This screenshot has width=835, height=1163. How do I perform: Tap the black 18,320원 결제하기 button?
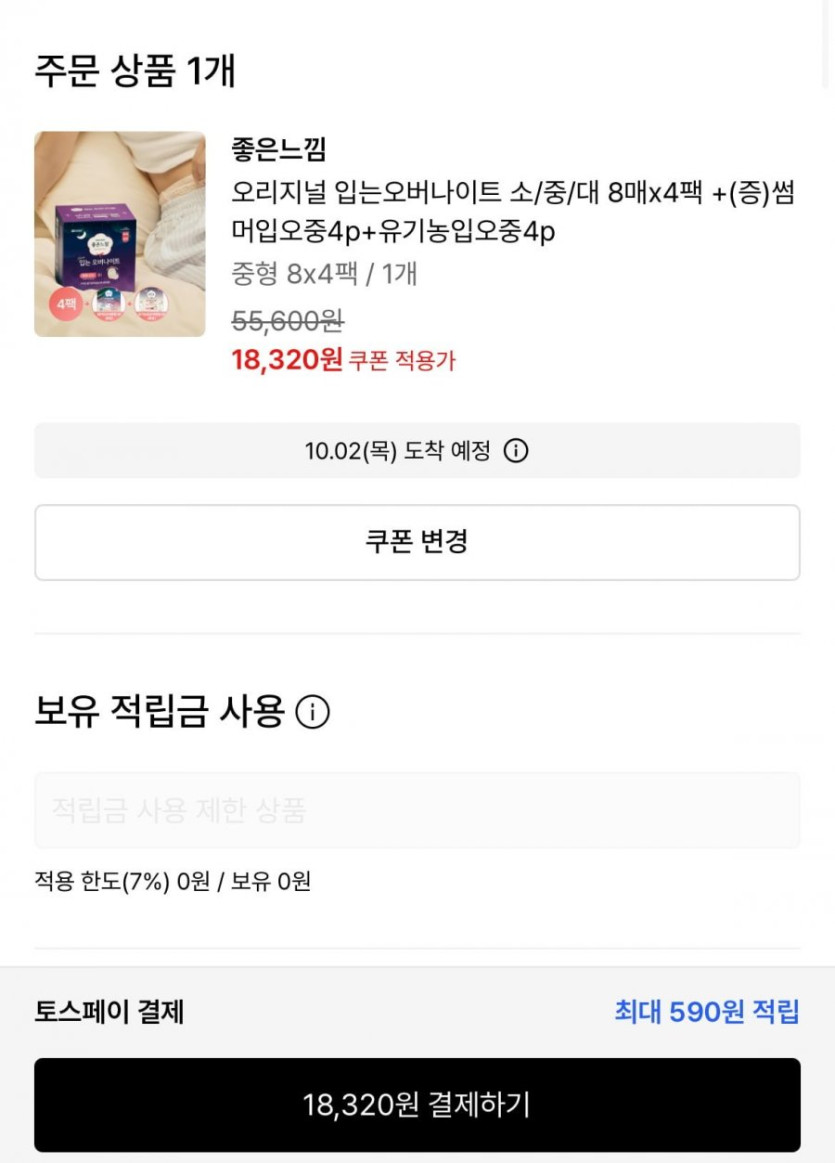(x=417, y=1105)
